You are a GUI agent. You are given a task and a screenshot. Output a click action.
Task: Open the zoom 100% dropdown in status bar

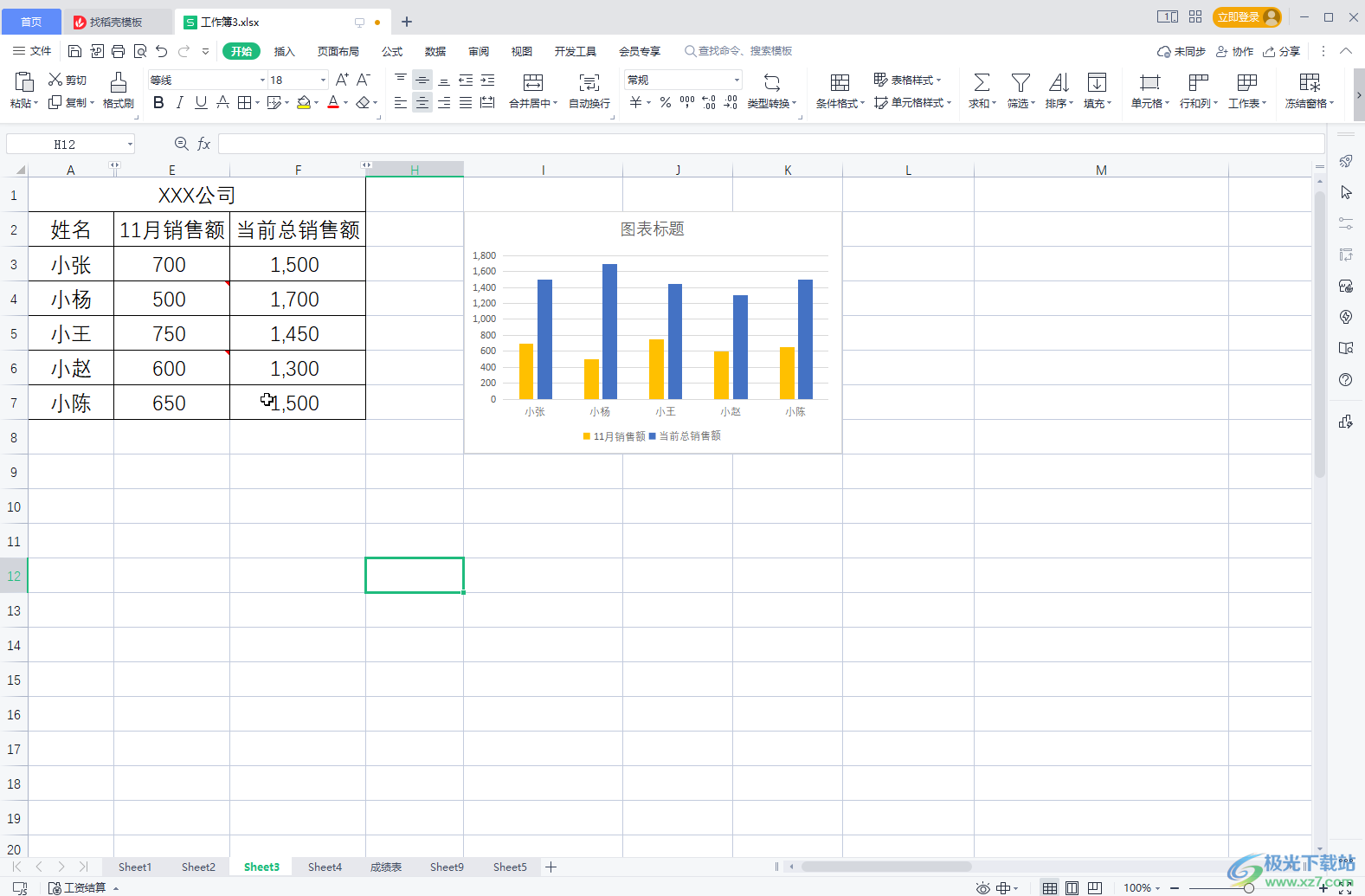pyautogui.click(x=1142, y=888)
